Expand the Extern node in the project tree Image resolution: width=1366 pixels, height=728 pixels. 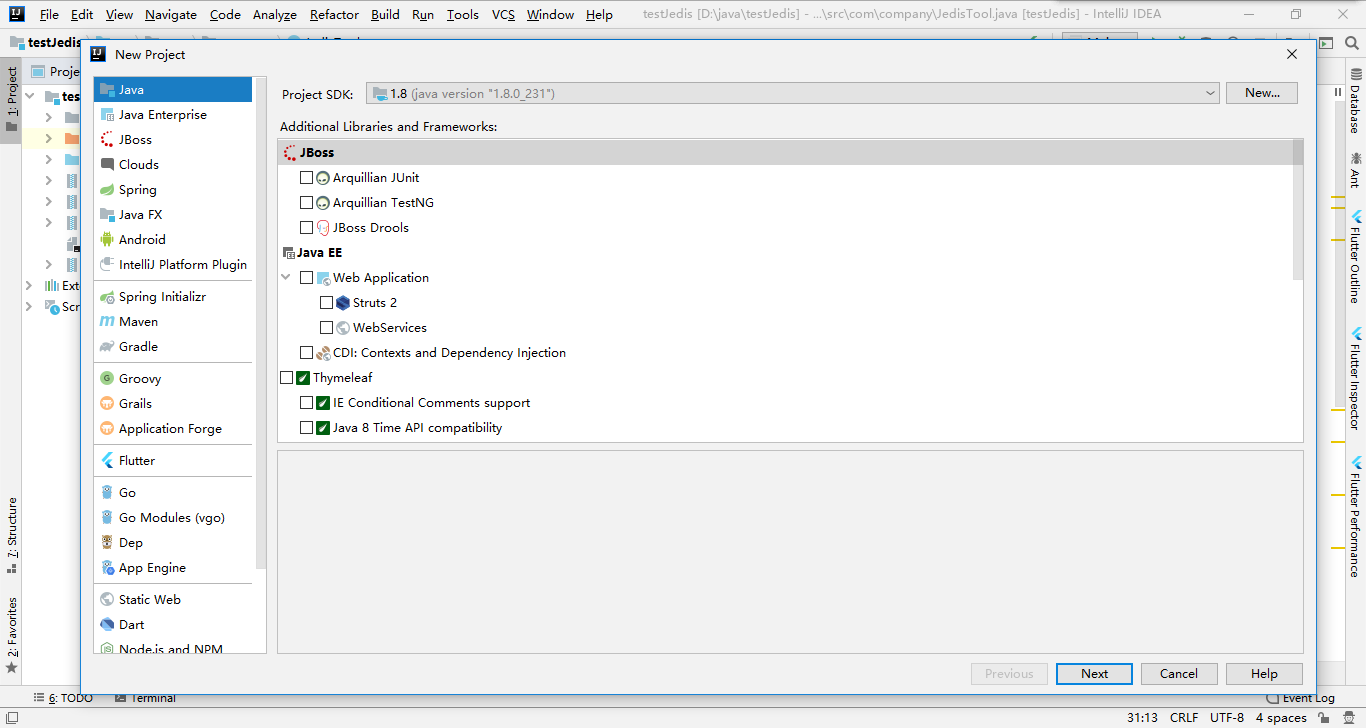(28, 285)
